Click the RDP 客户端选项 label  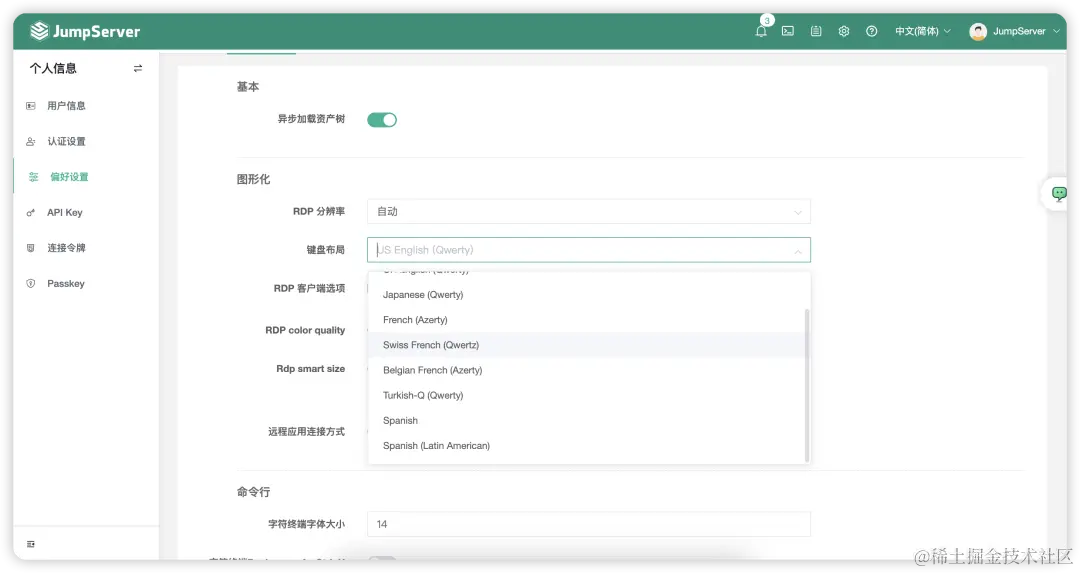click(x=309, y=289)
